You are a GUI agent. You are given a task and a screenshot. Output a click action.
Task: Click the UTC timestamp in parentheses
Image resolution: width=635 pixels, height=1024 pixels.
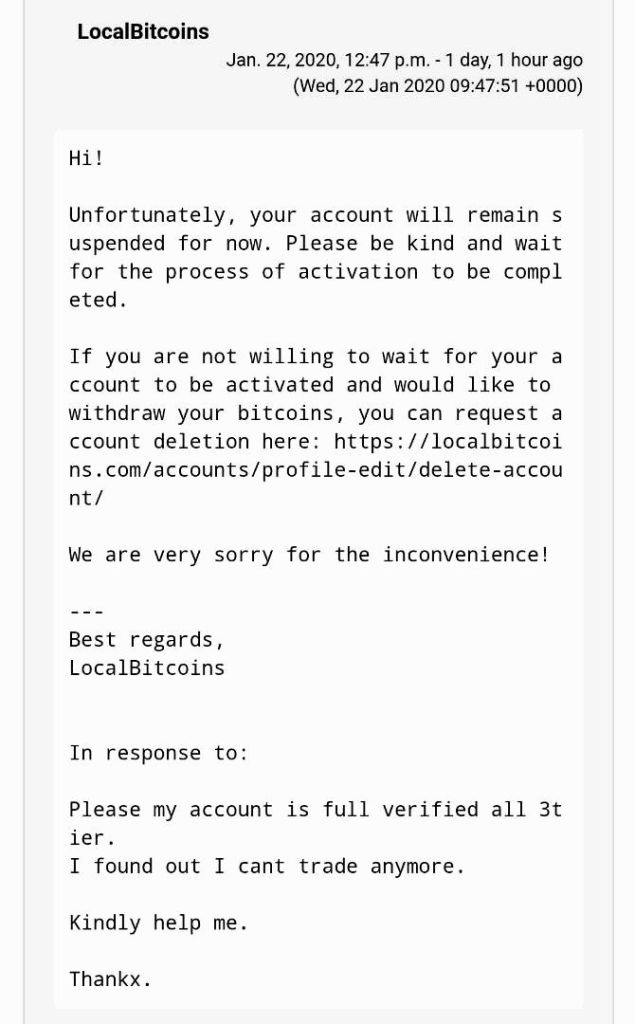(x=437, y=86)
